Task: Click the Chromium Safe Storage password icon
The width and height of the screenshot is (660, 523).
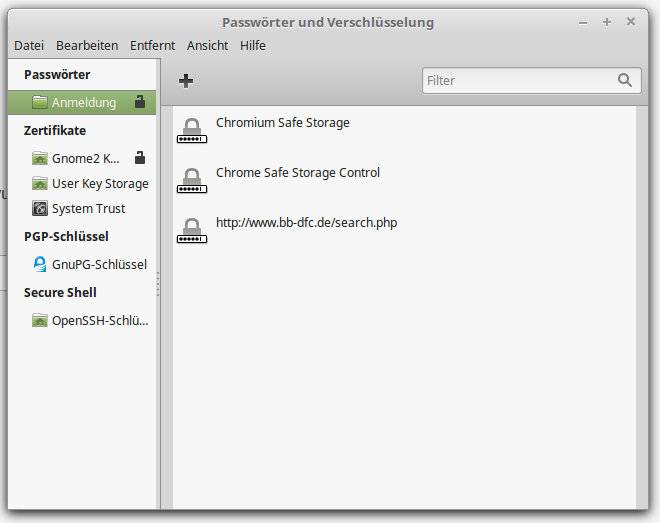Action: [192, 129]
